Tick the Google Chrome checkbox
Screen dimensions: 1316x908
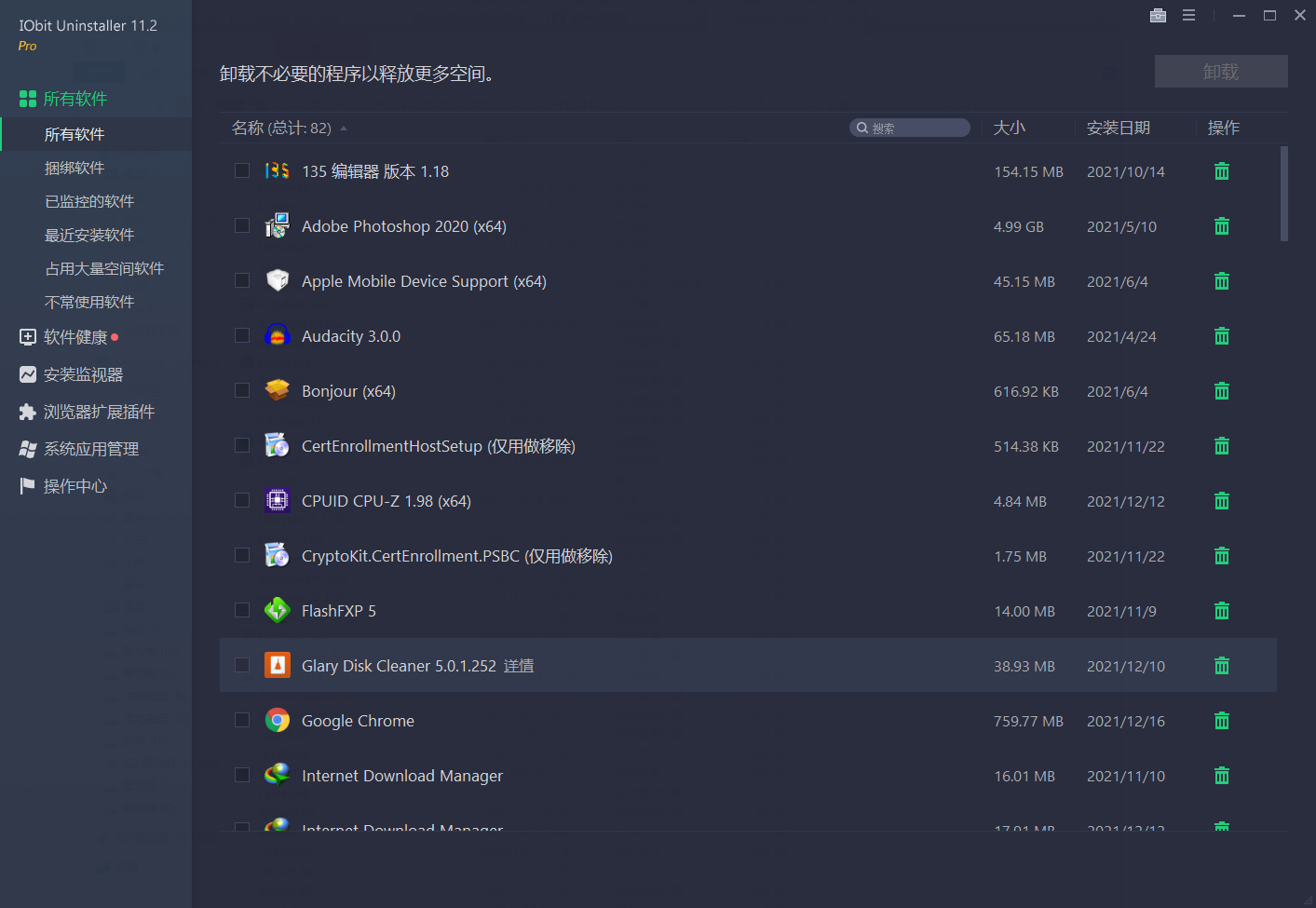click(242, 720)
